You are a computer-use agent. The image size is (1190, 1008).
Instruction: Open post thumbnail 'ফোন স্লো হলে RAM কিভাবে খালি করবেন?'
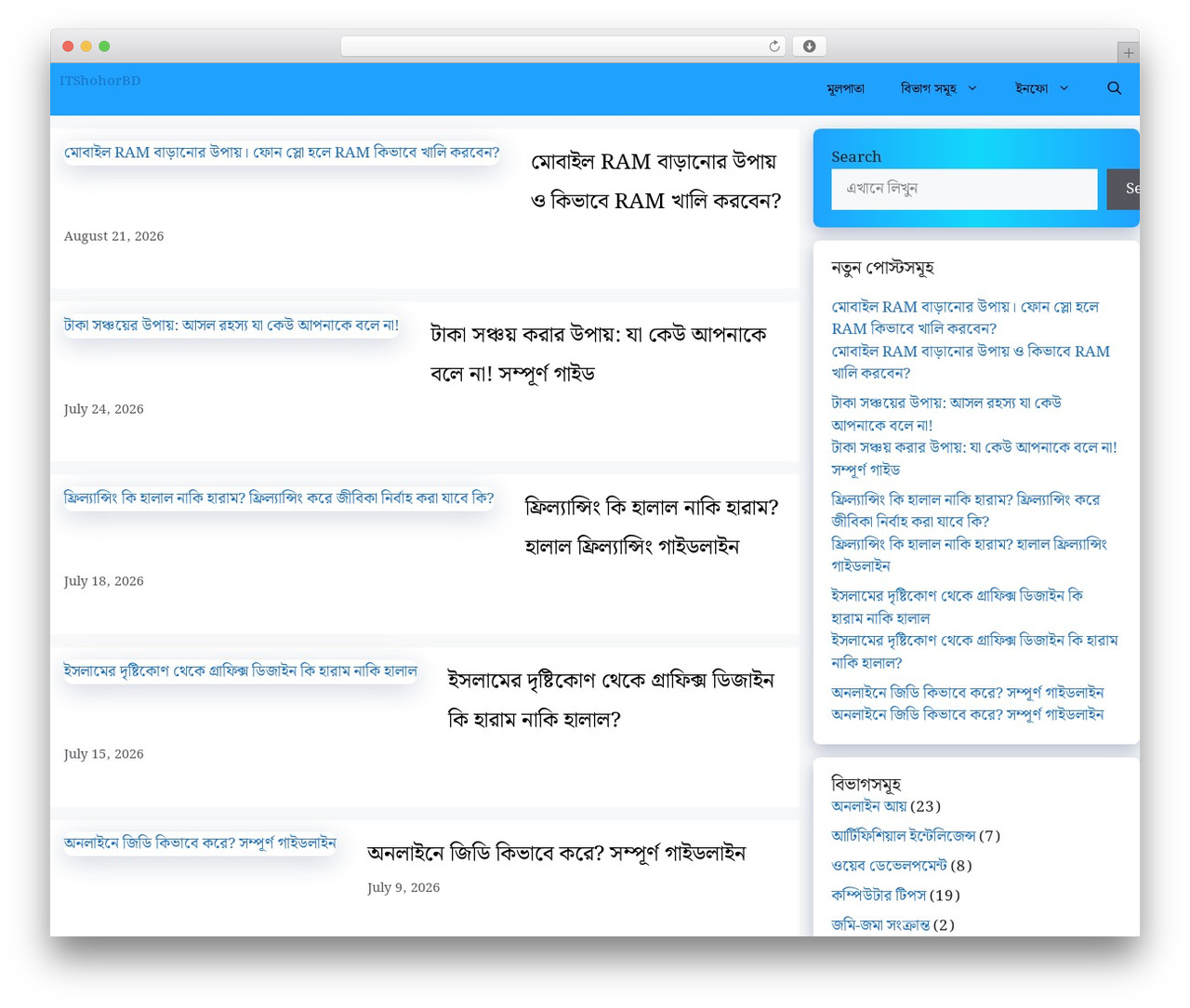[282, 153]
